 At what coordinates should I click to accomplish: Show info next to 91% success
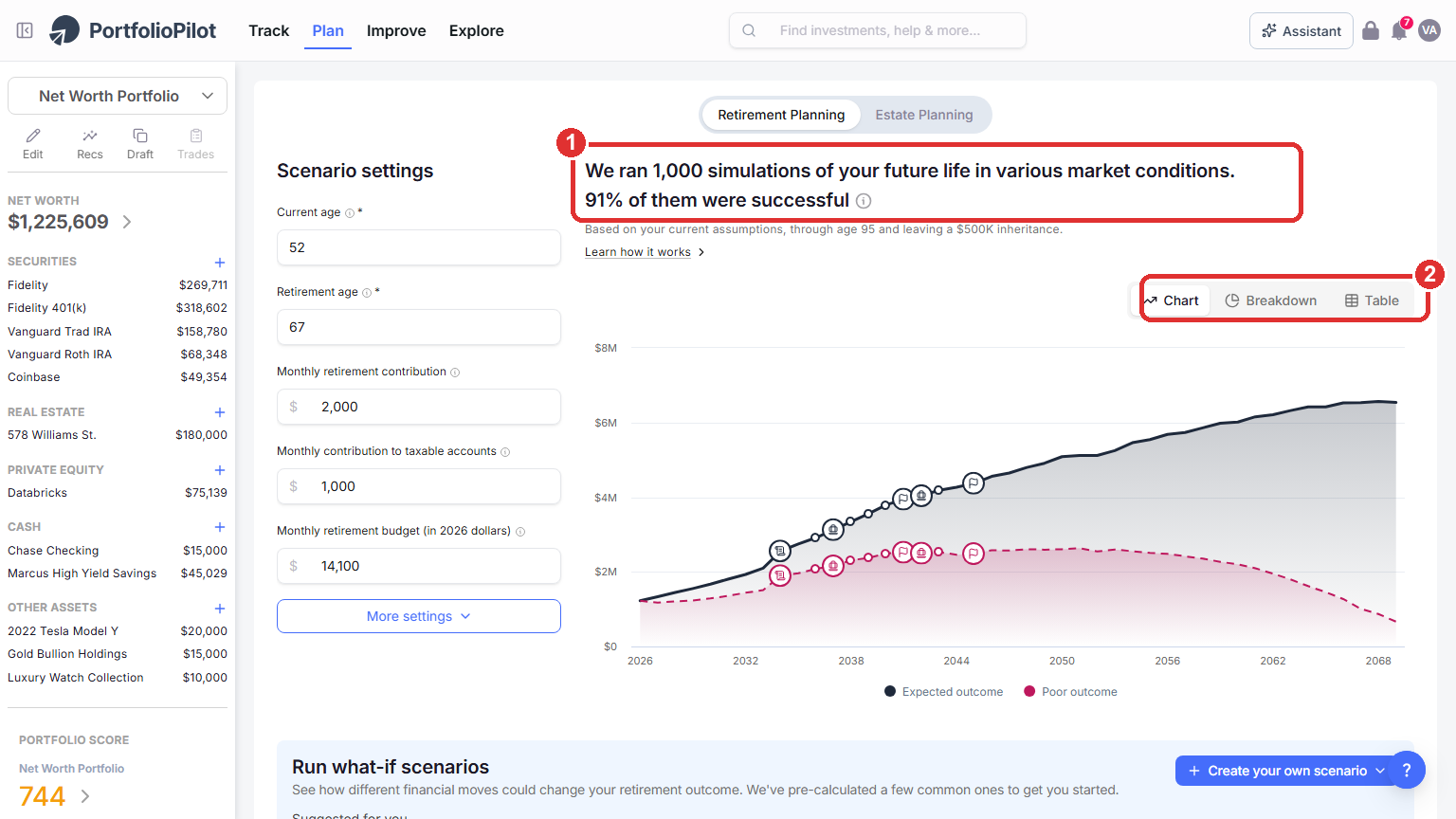tap(864, 201)
